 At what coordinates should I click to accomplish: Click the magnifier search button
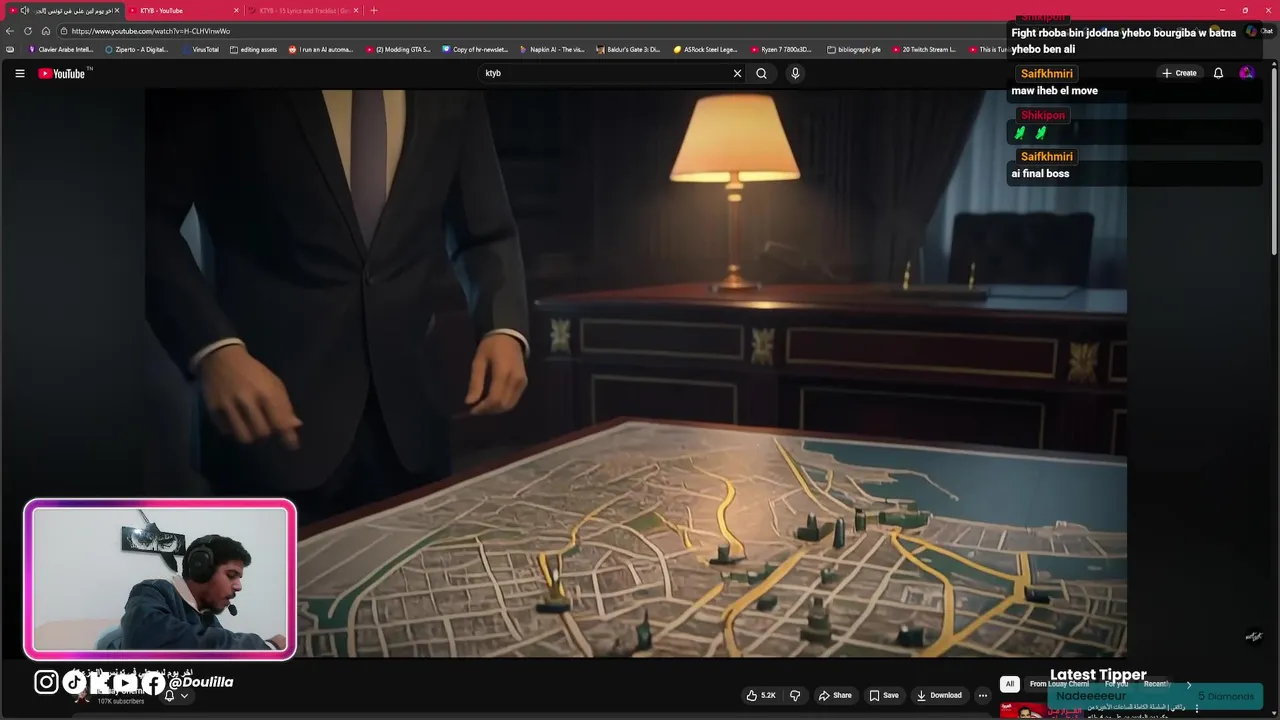pyautogui.click(x=761, y=73)
